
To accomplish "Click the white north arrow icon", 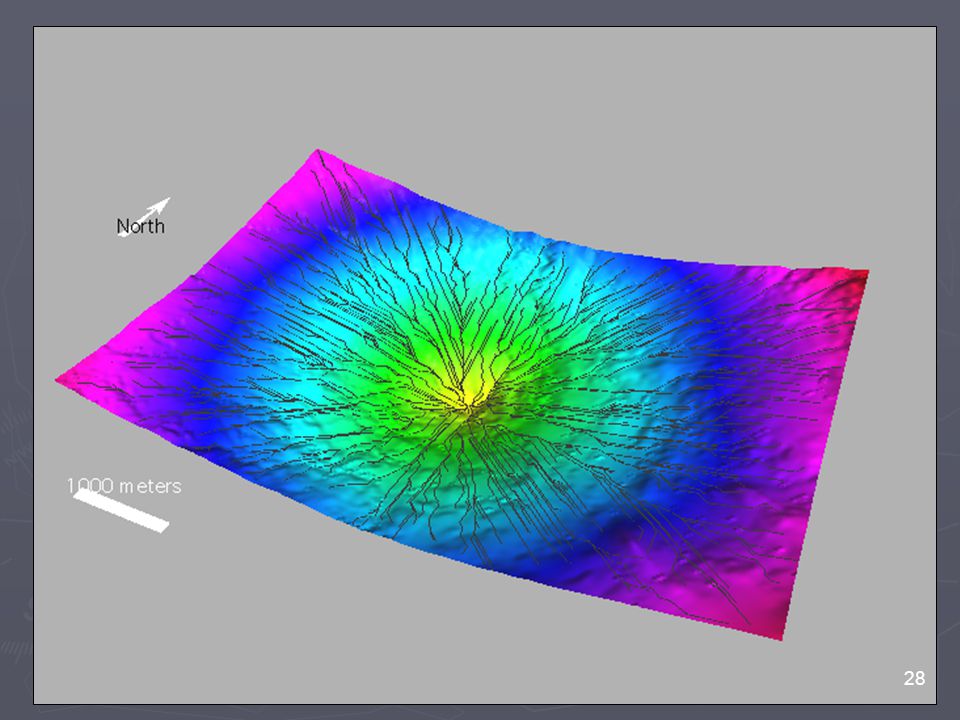I will tap(145, 217).
